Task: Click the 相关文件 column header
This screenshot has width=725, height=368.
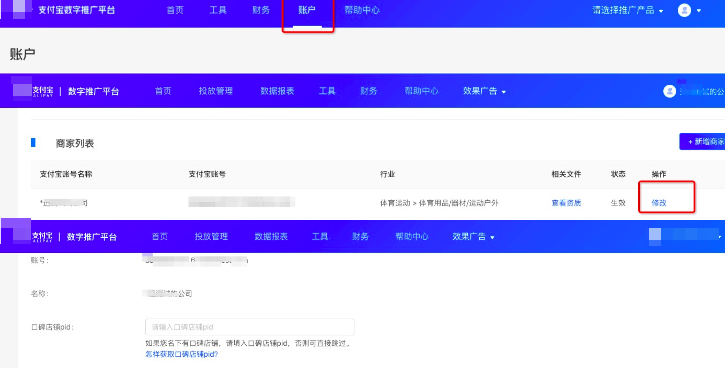Action: (x=566, y=174)
